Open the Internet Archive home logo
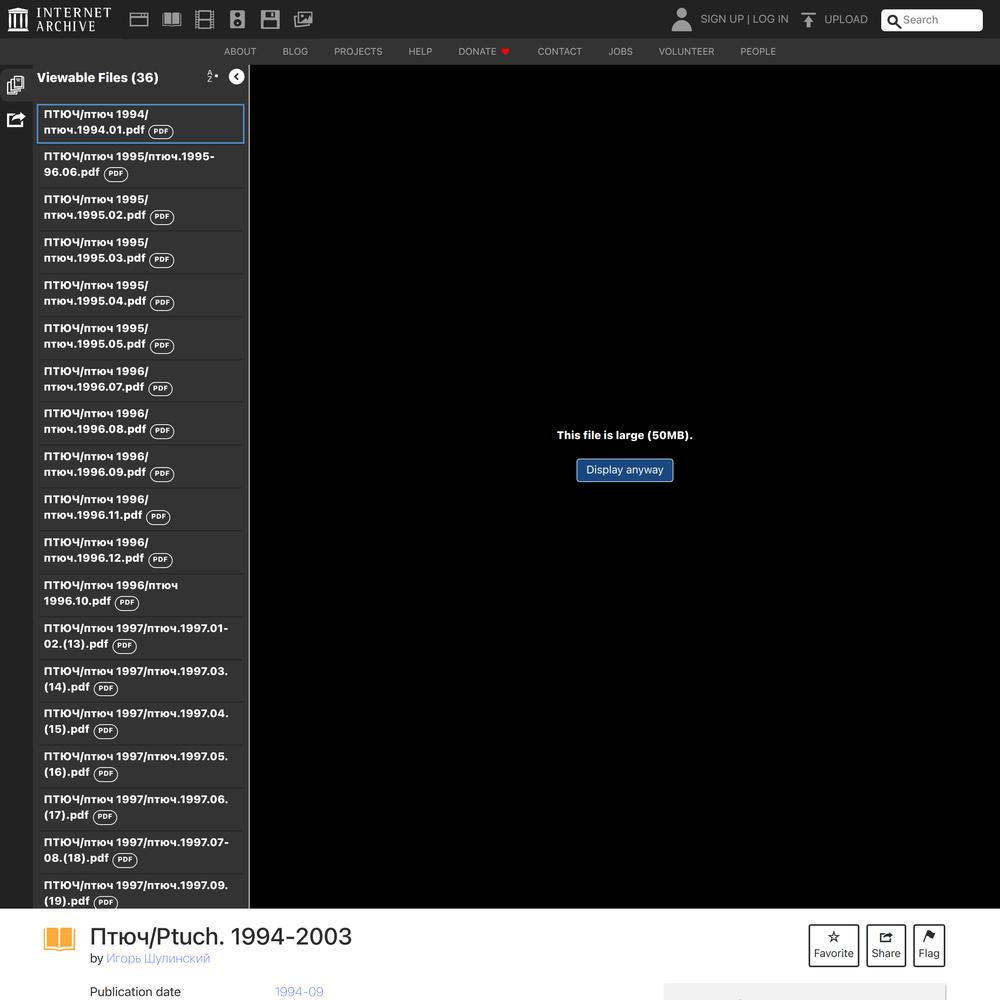This screenshot has height=1000, width=1000. [x=59, y=19]
